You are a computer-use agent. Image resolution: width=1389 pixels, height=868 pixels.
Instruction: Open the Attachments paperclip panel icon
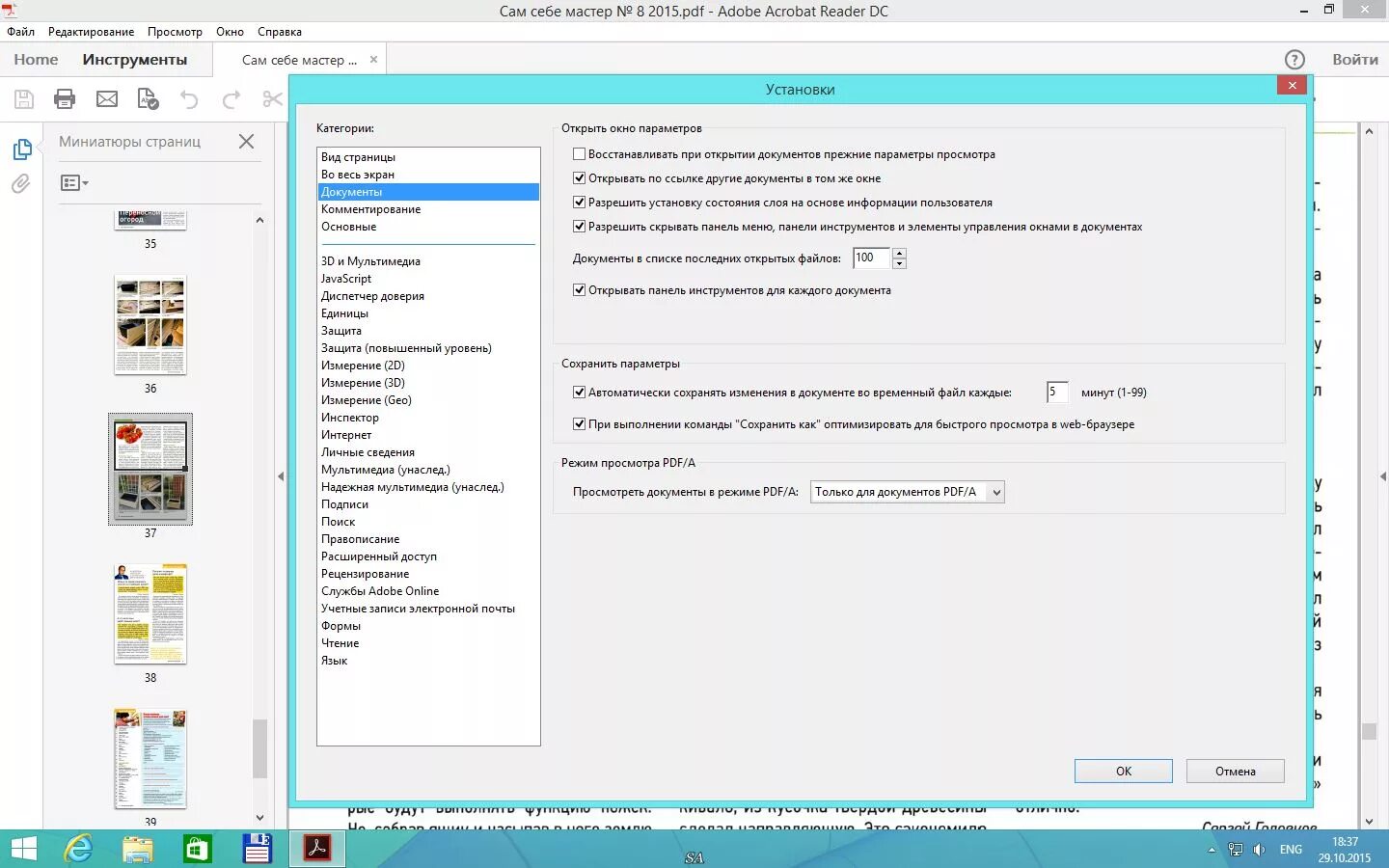point(21,183)
